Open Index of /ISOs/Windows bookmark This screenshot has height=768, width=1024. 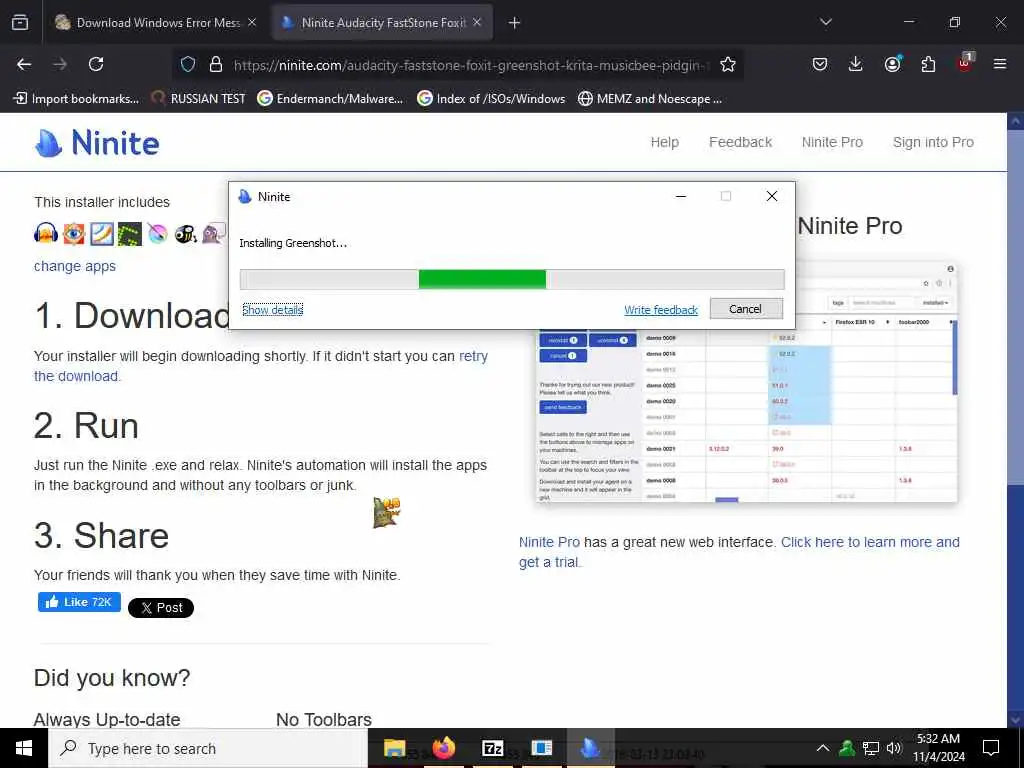pos(491,99)
